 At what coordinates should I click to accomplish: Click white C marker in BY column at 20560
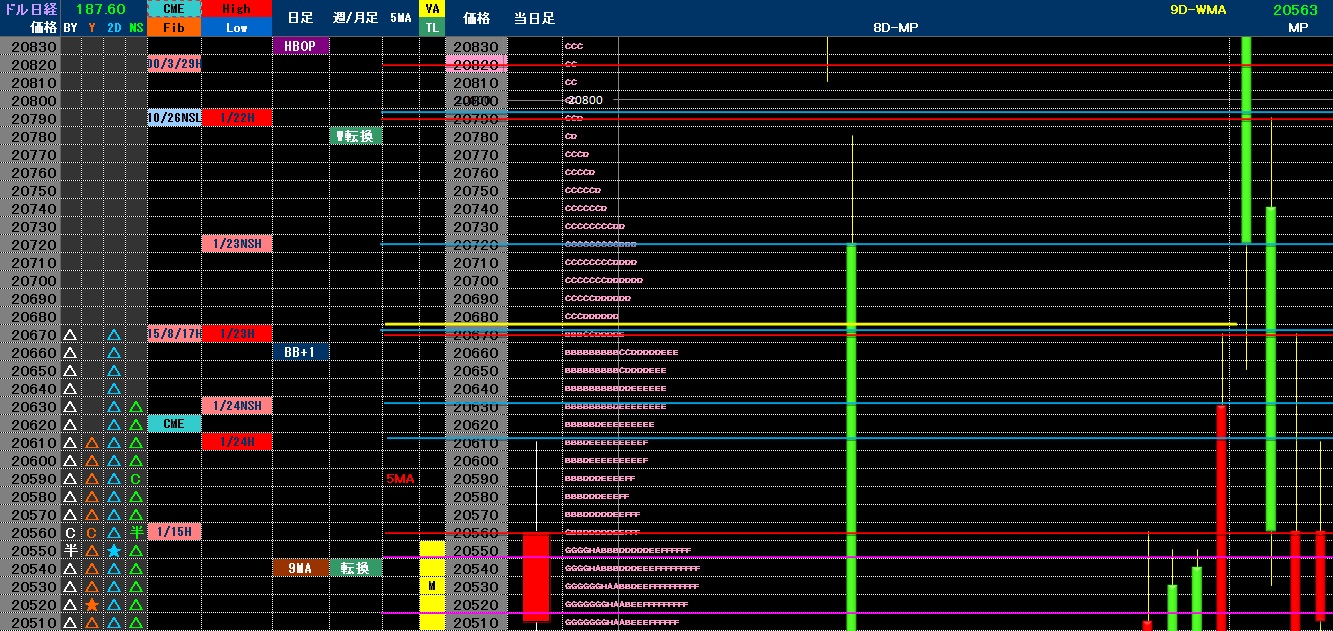point(70,532)
